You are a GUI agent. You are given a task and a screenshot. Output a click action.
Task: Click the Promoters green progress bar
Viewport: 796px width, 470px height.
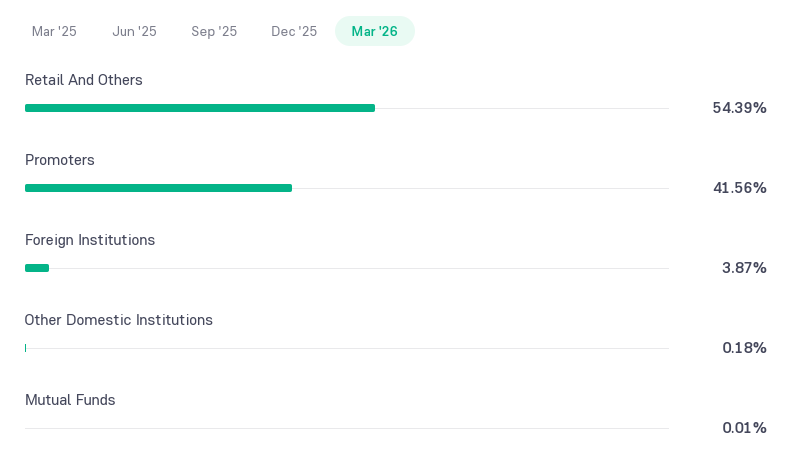[158, 188]
